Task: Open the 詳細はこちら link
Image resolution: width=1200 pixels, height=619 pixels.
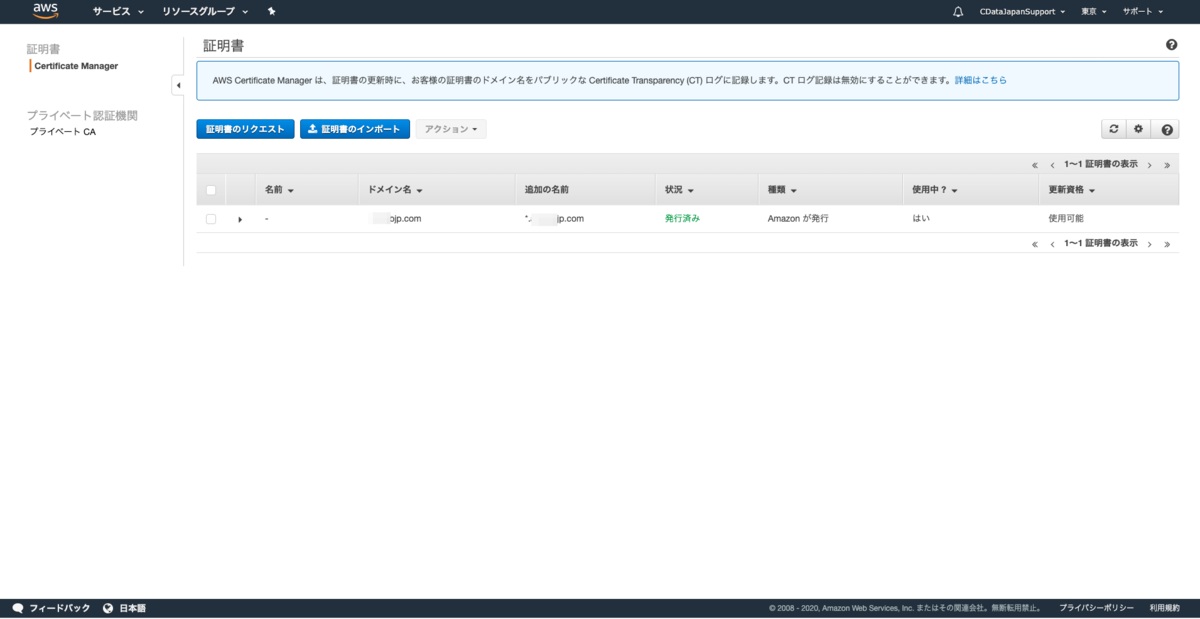Action: [x=981, y=80]
